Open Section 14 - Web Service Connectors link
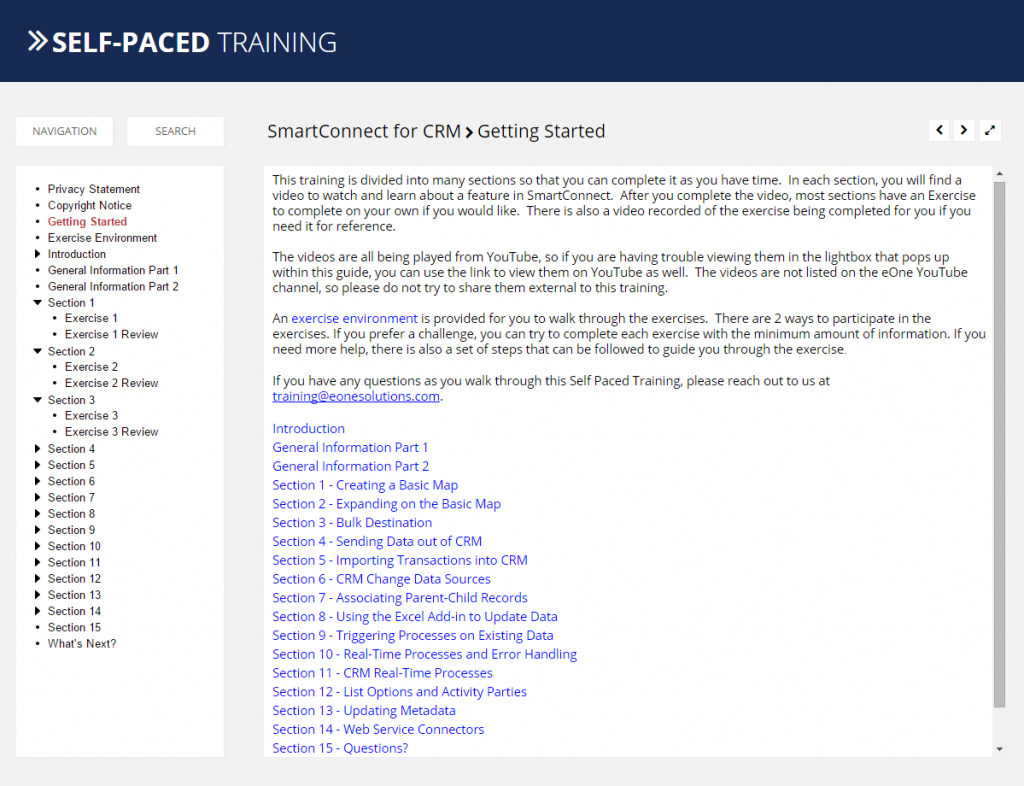 (x=378, y=730)
